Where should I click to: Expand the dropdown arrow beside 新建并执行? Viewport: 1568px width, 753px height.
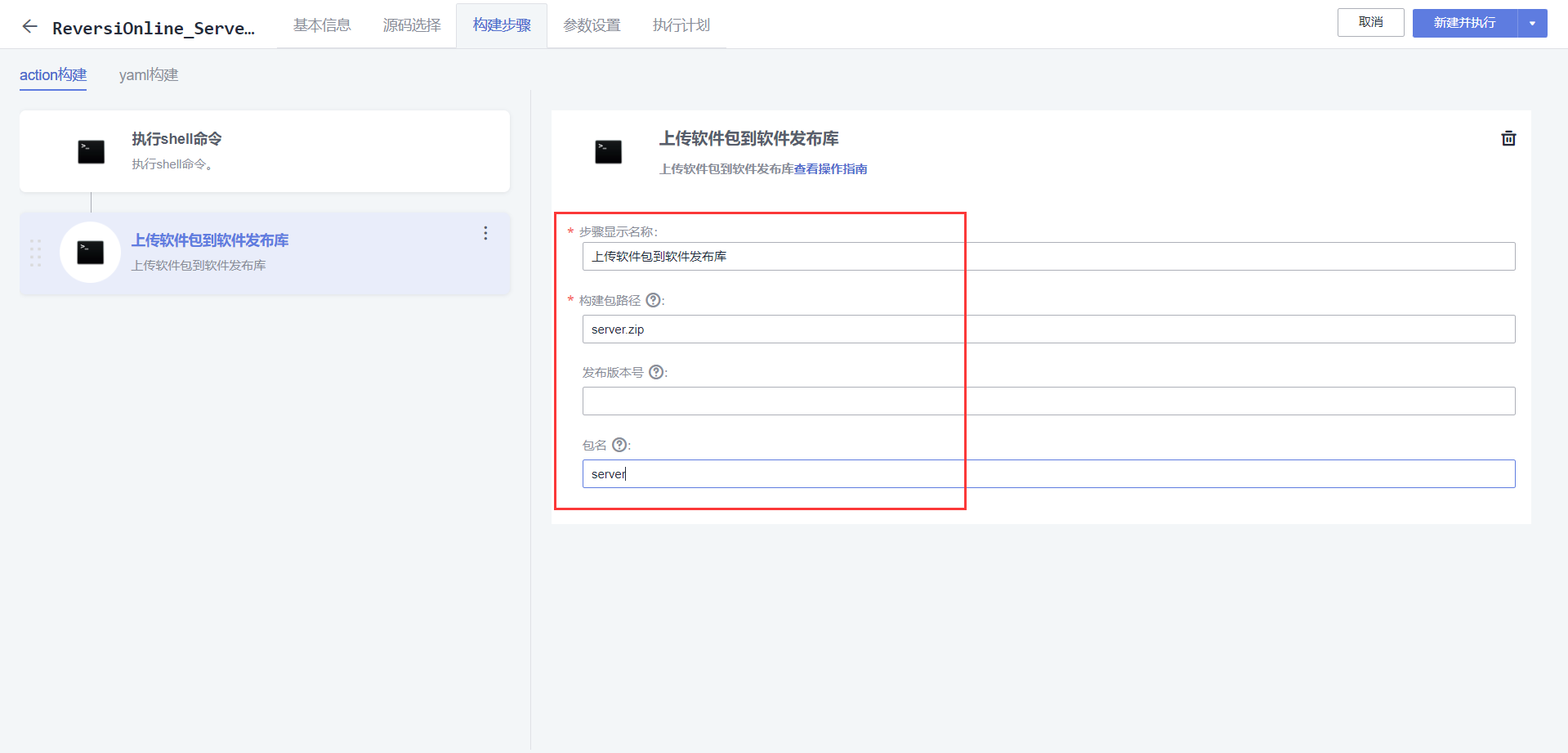[1534, 23]
